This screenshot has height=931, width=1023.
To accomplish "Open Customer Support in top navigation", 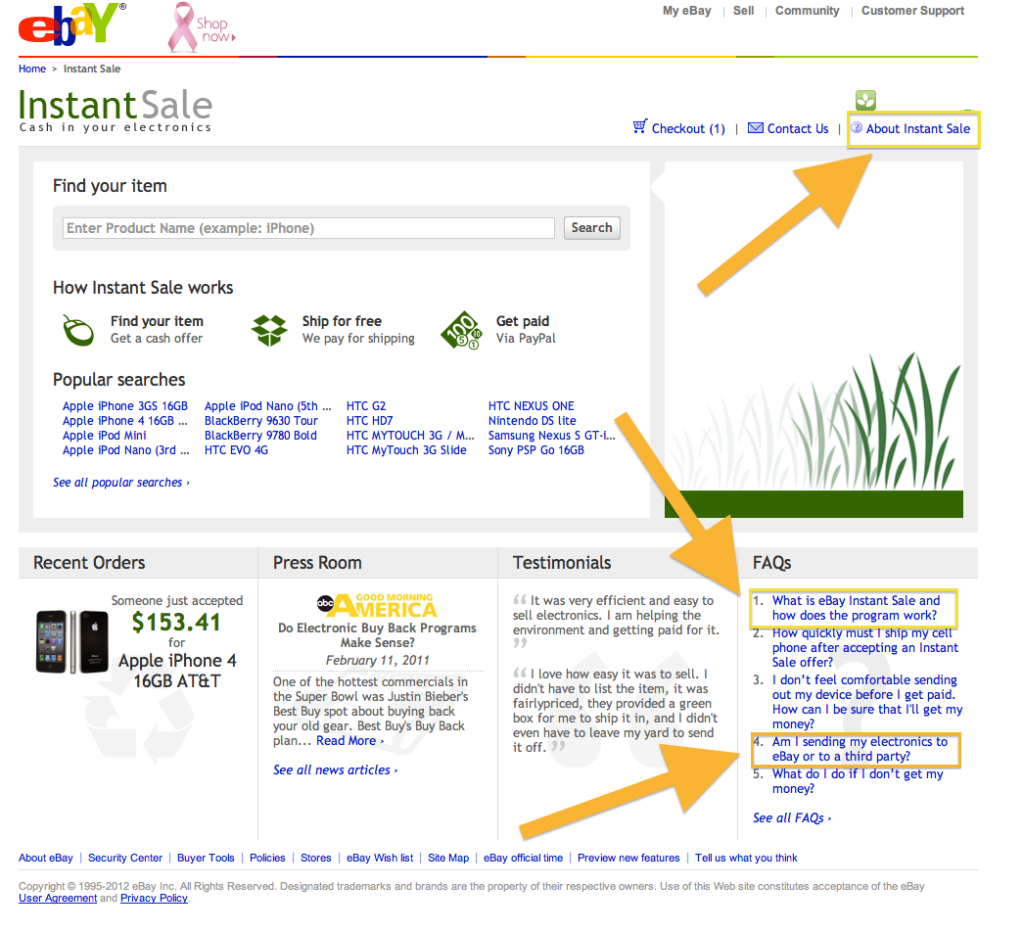I will click(x=913, y=10).
